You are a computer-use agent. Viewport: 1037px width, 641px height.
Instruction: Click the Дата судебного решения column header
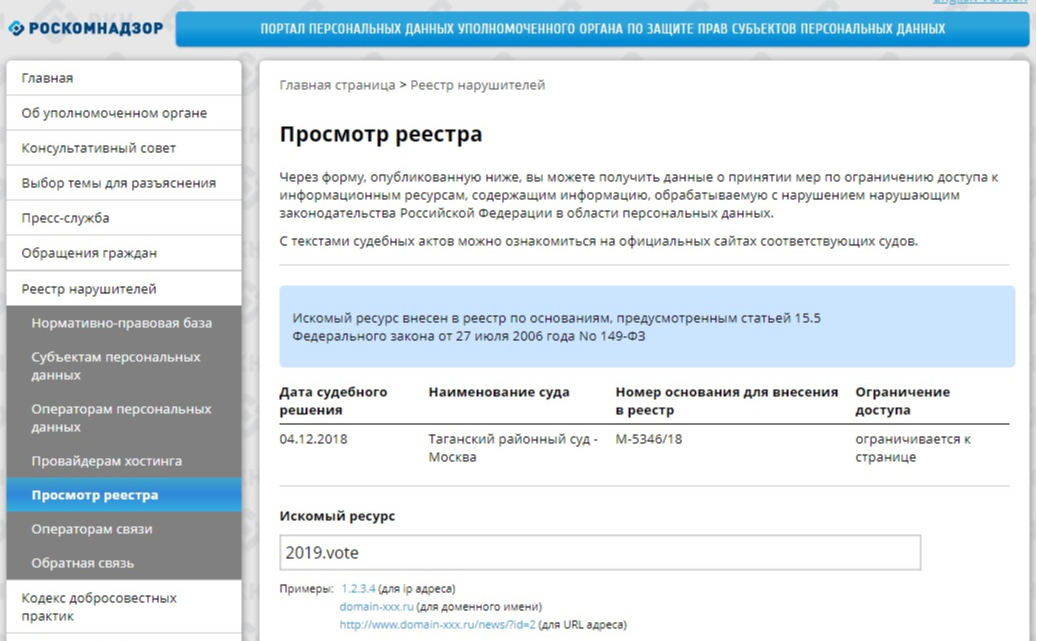333,401
